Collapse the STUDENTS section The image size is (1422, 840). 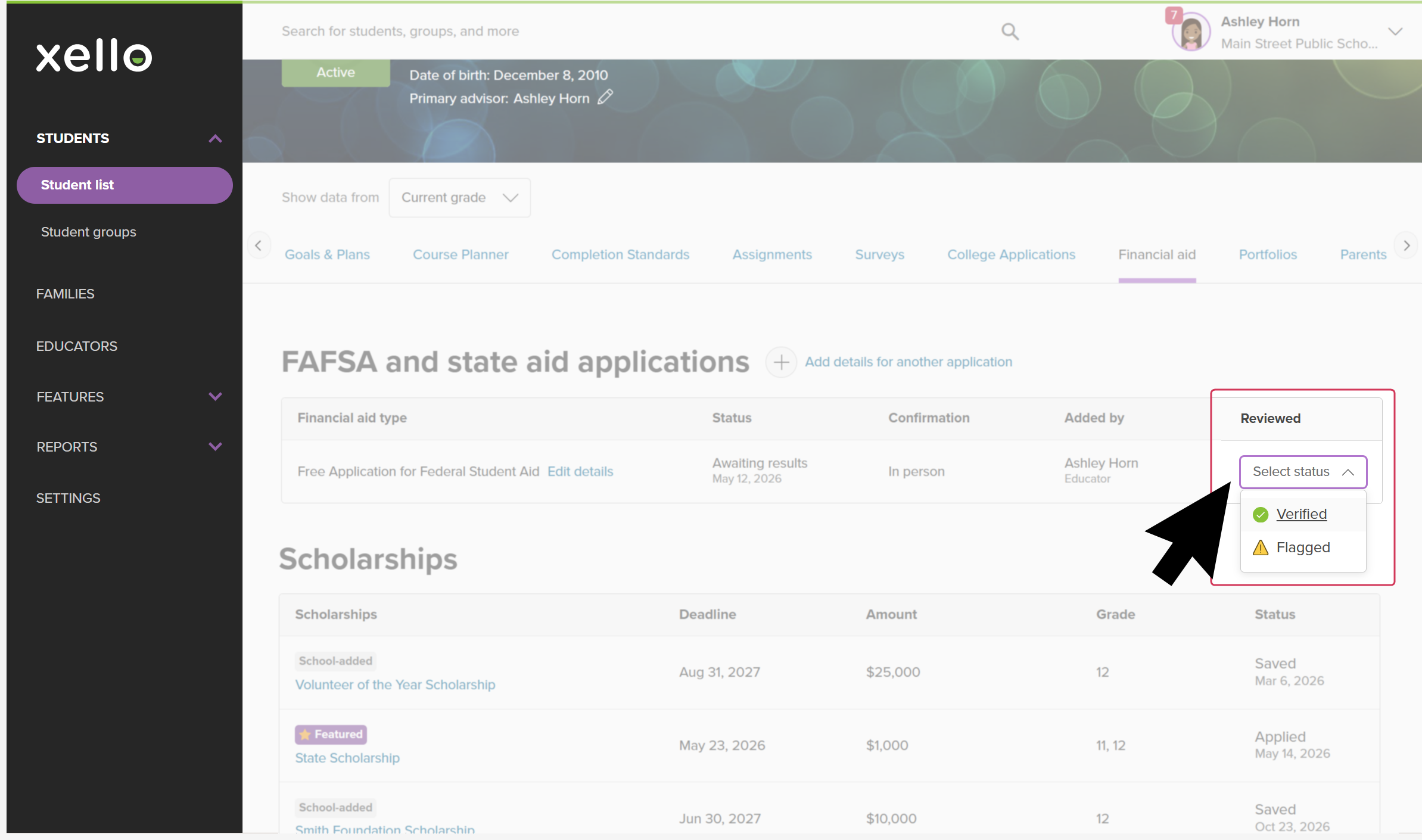tap(215, 138)
